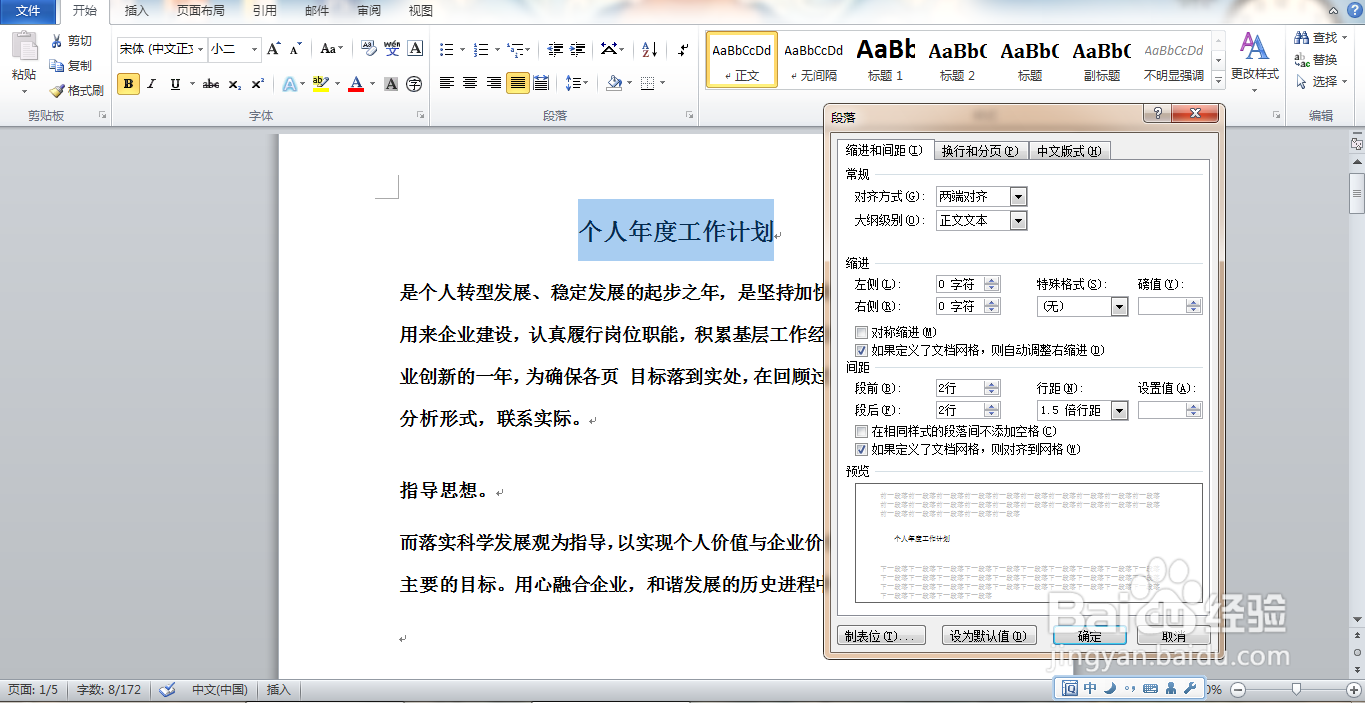Click the Cut (剪切) scissors icon
The image size is (1365, 703).
click(57, 41)
